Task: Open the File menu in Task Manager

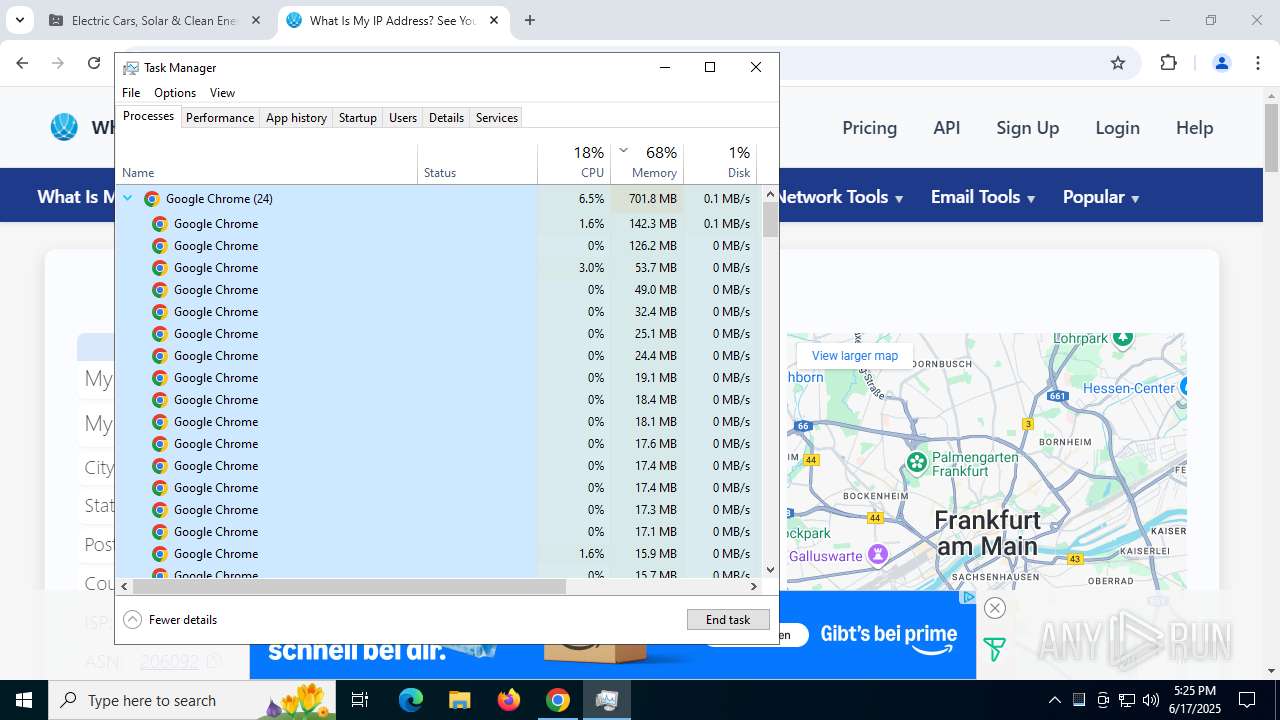Action: (x=131, y=93)
